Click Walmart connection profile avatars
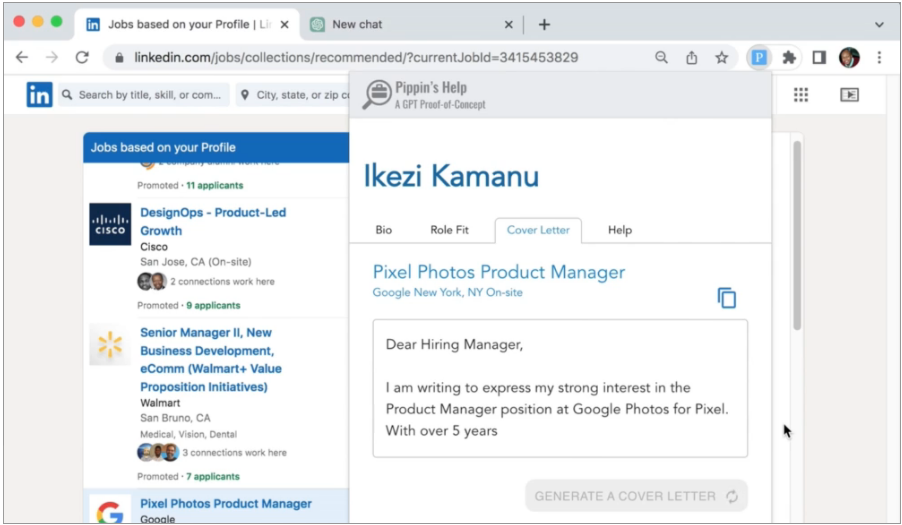902x525 pixels. point(158,453)
